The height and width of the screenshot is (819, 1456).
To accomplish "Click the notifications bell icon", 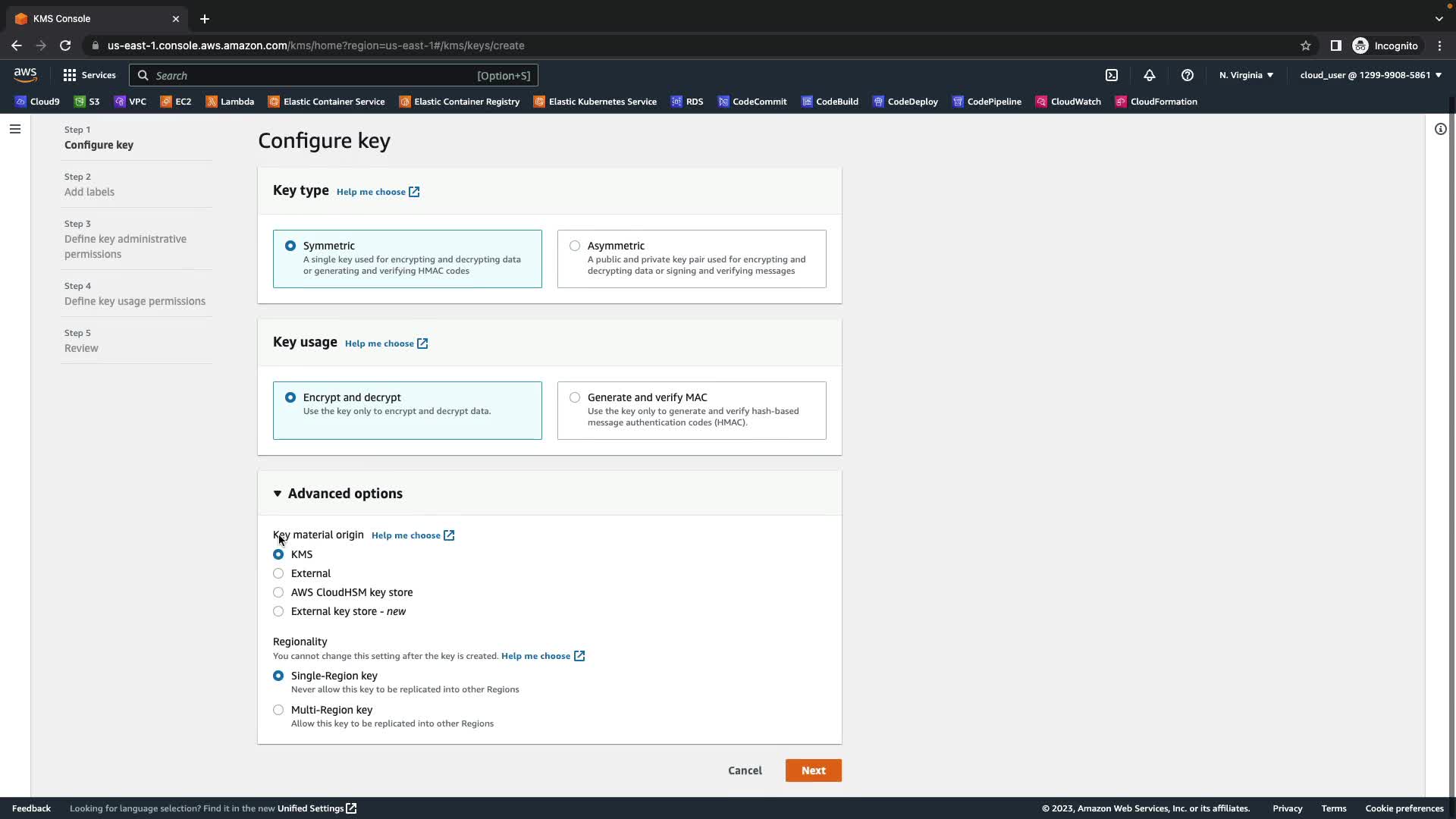I will (1150, 75).
